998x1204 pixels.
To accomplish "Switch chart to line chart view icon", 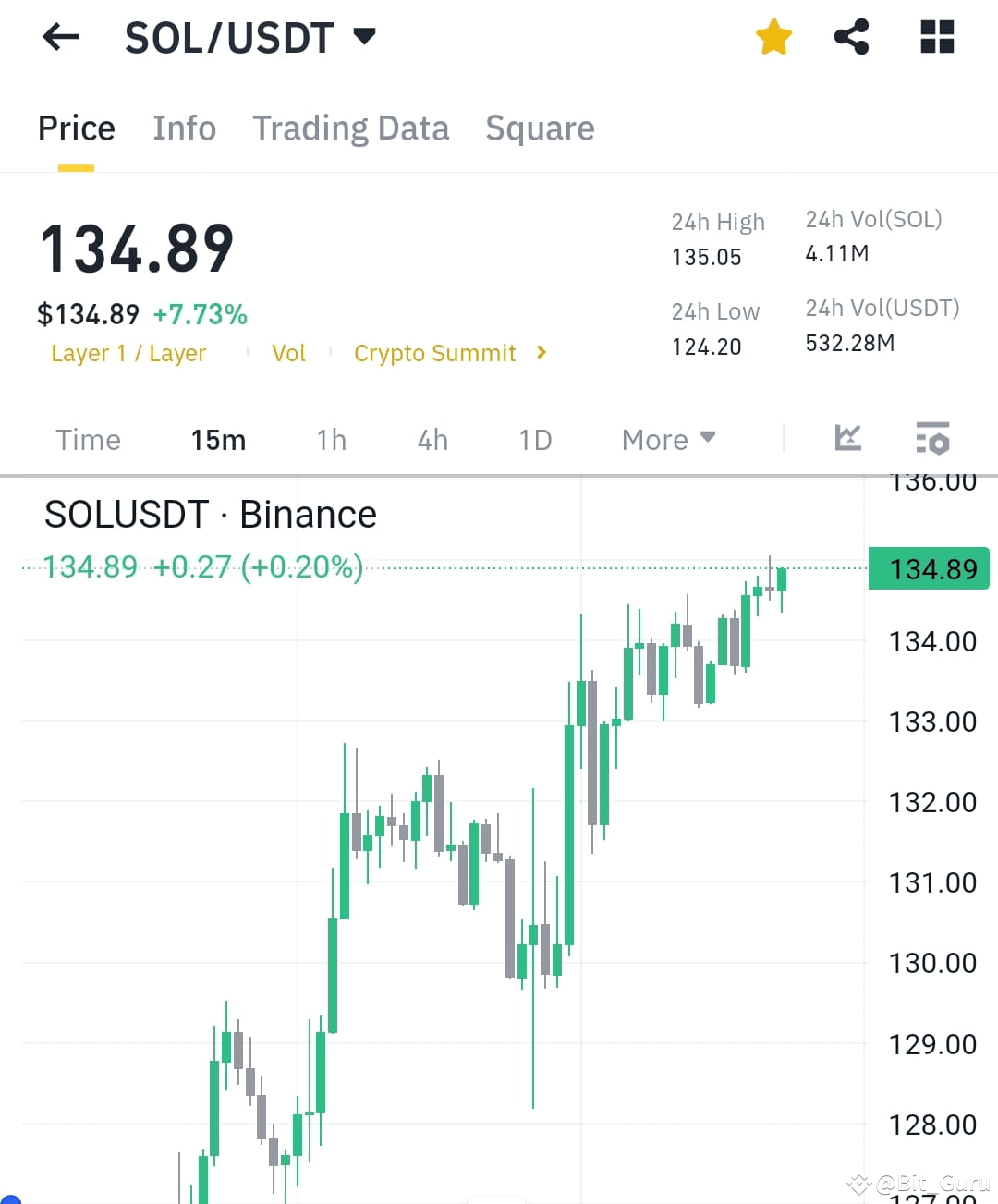I will point(847,439).
